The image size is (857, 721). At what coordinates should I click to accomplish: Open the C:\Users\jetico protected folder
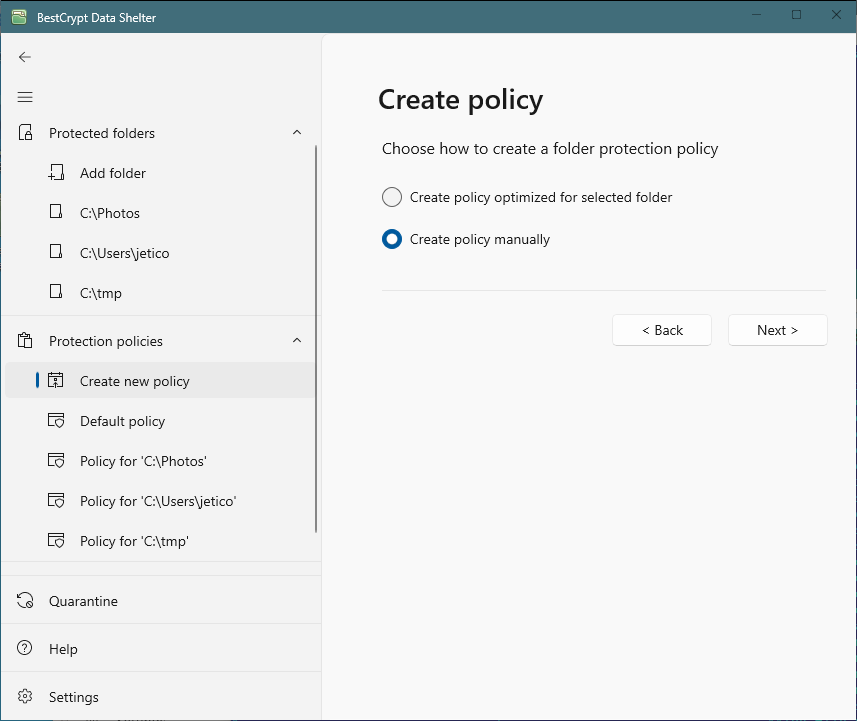click(160, 253)
